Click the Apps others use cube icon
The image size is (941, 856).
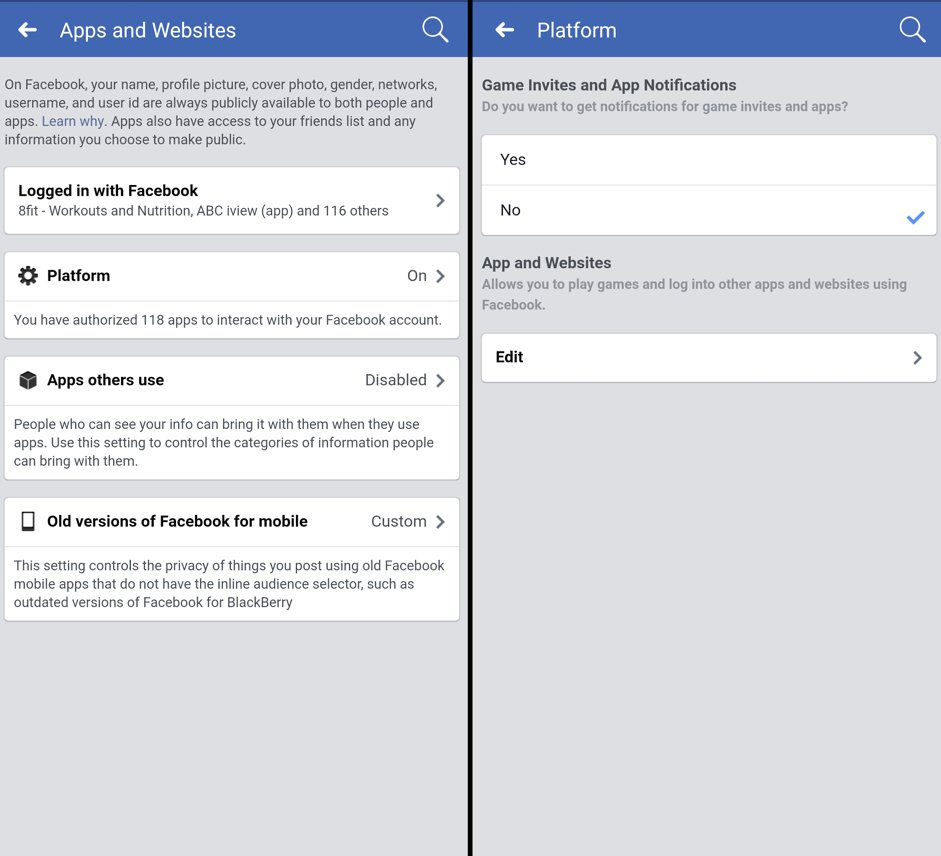pyautogui.click(x=28, y=380)
